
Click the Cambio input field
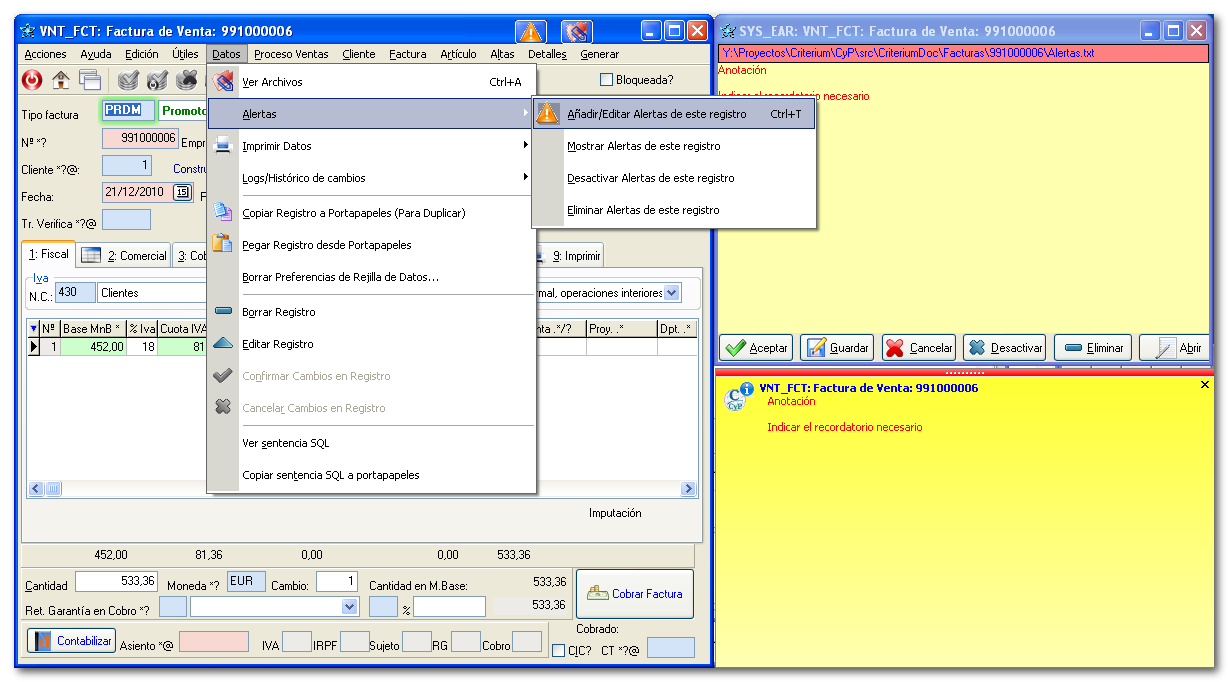tap(337, 581)
